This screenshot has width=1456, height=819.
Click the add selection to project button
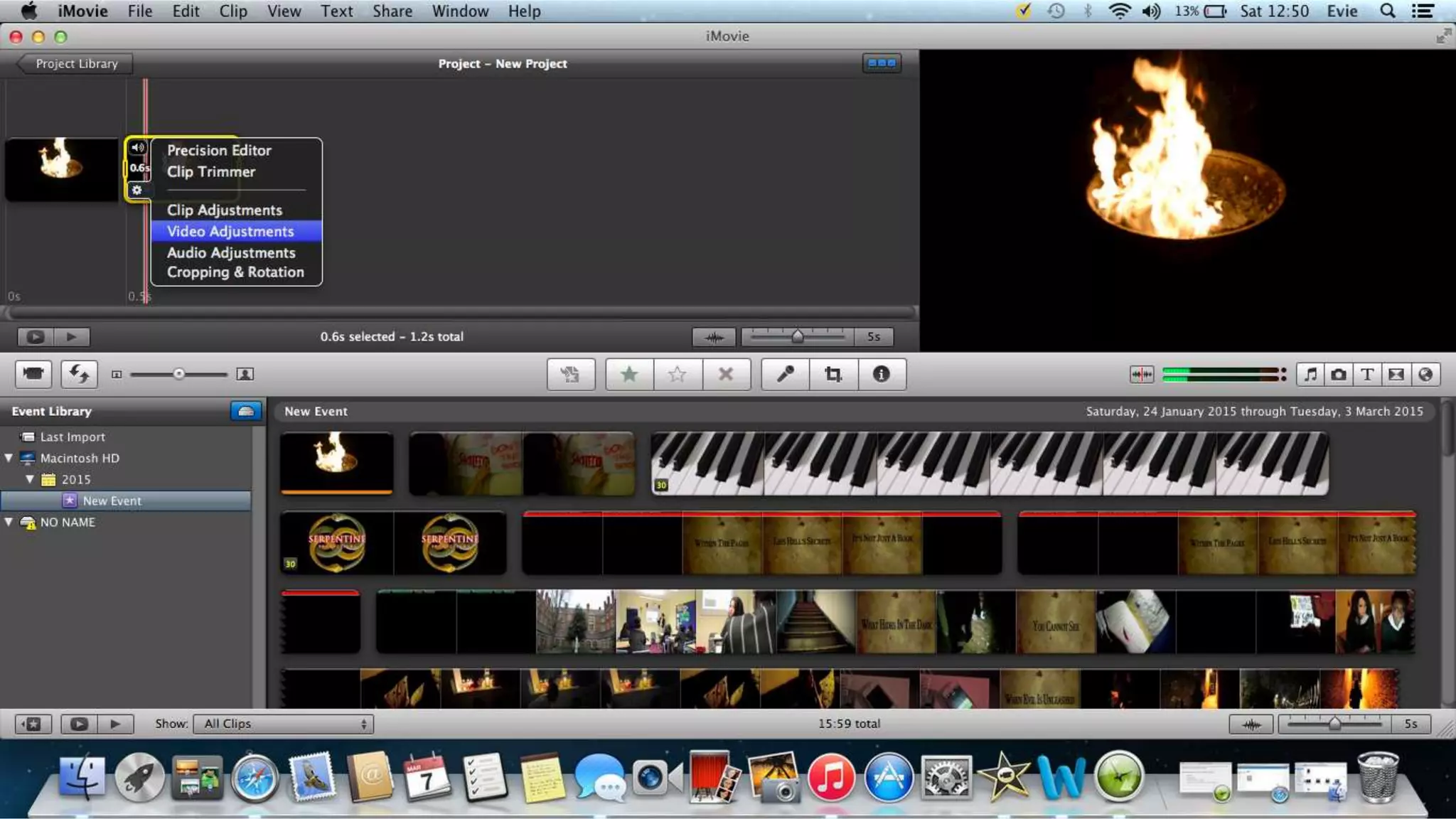pyautogui.click(x=570, y=374)
